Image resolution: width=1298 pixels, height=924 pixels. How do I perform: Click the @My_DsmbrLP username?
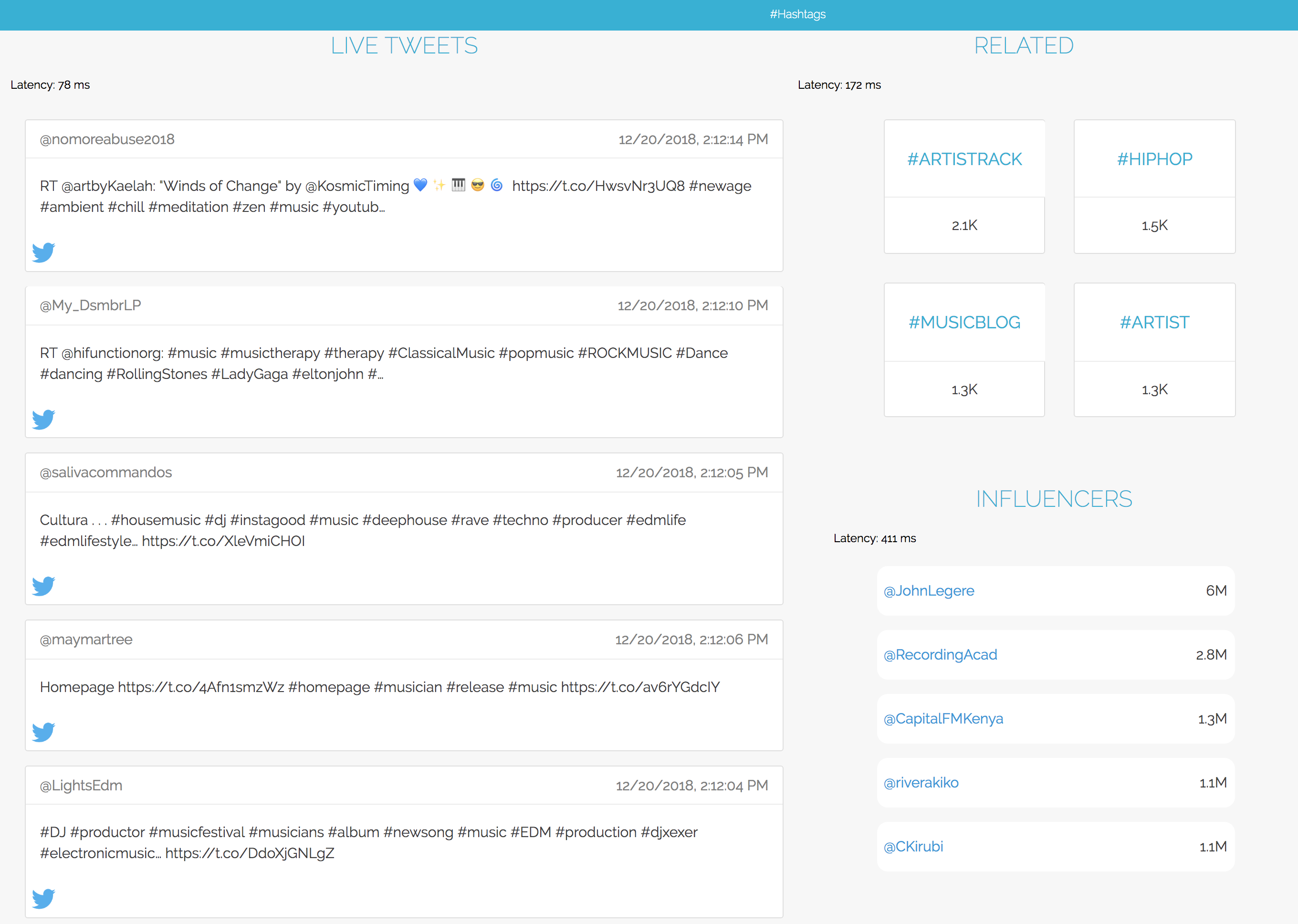[x=91, y=305]
